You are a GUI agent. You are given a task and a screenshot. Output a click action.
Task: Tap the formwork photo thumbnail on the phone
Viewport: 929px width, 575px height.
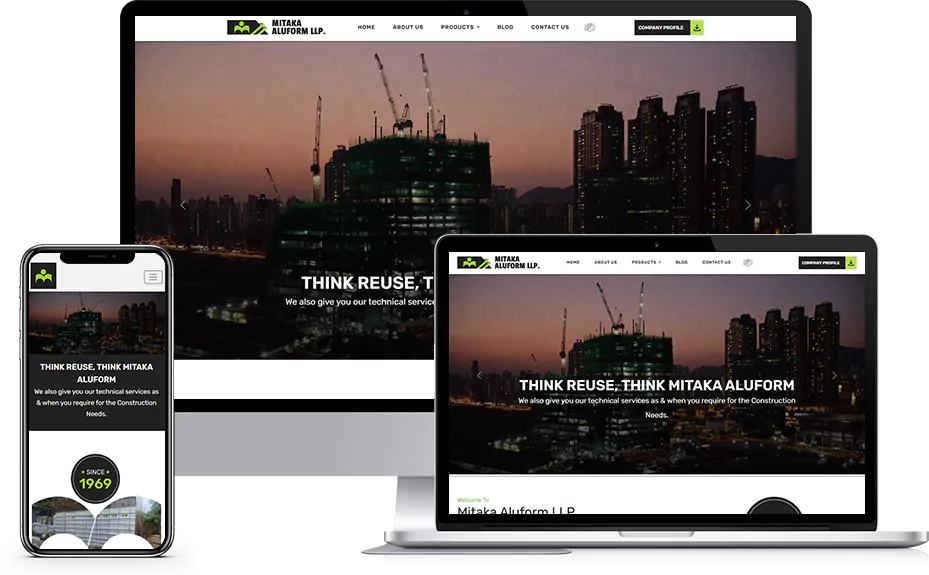tap(97, 522)
